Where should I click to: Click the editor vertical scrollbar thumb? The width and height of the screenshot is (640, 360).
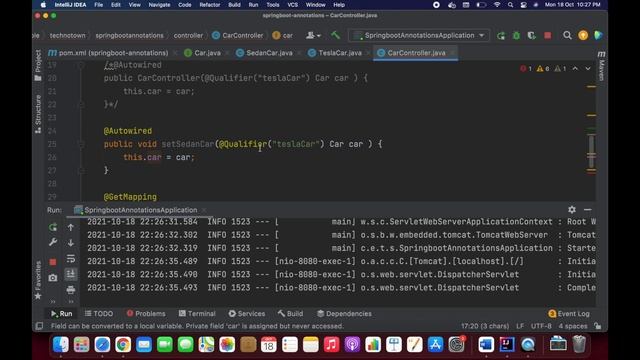pyautogui.click(x=591, y=152)
